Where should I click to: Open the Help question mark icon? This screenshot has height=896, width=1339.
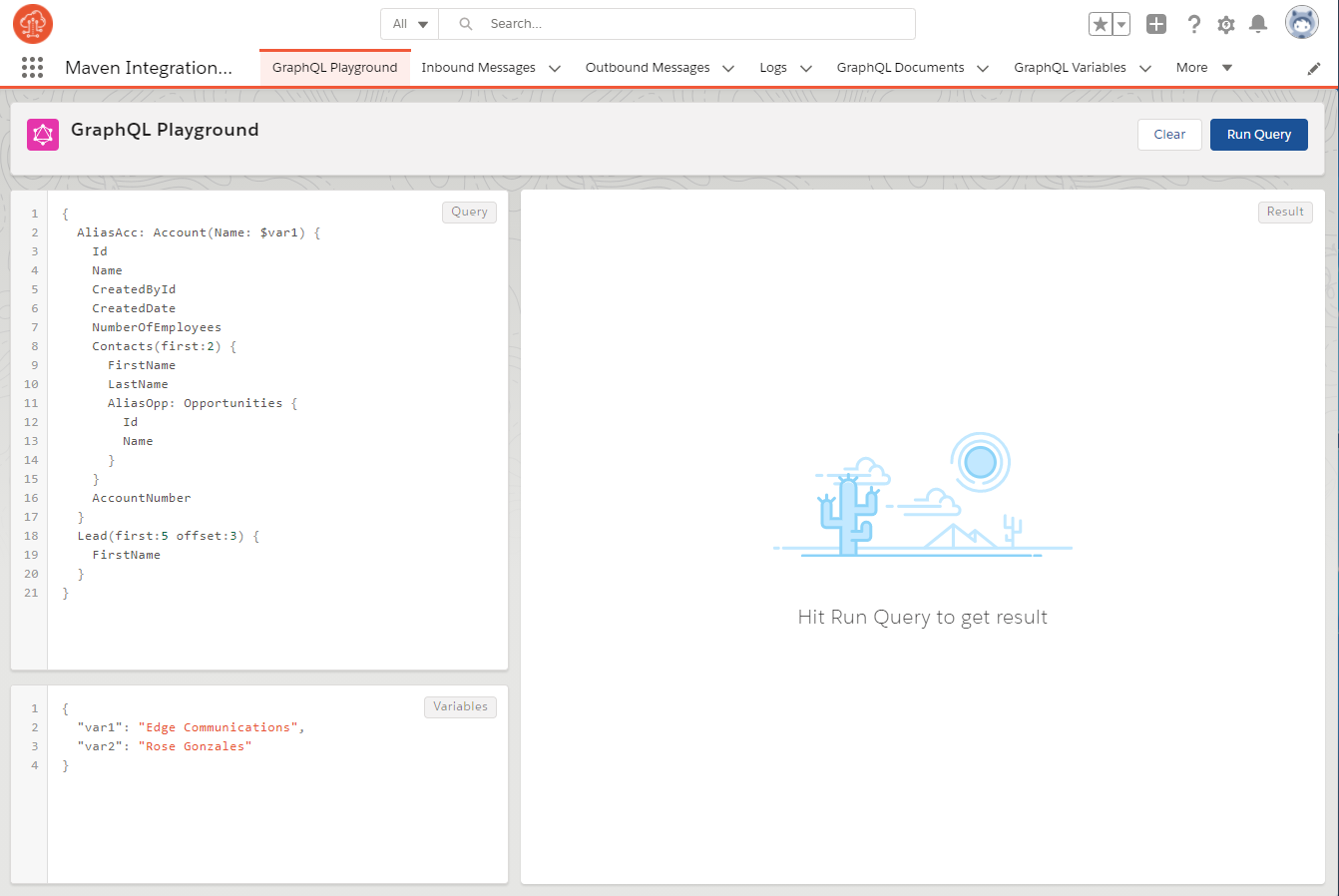[x=1193, y=23]
